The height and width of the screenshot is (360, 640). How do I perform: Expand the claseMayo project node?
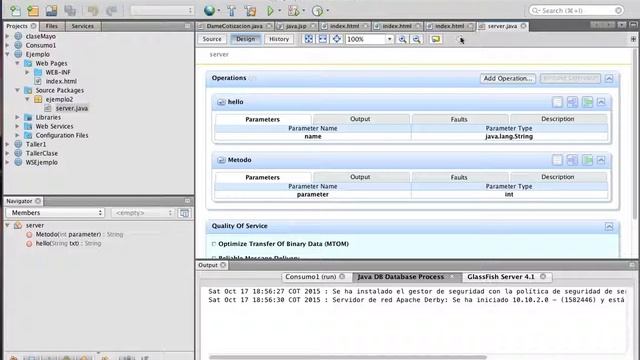point(8,36)
